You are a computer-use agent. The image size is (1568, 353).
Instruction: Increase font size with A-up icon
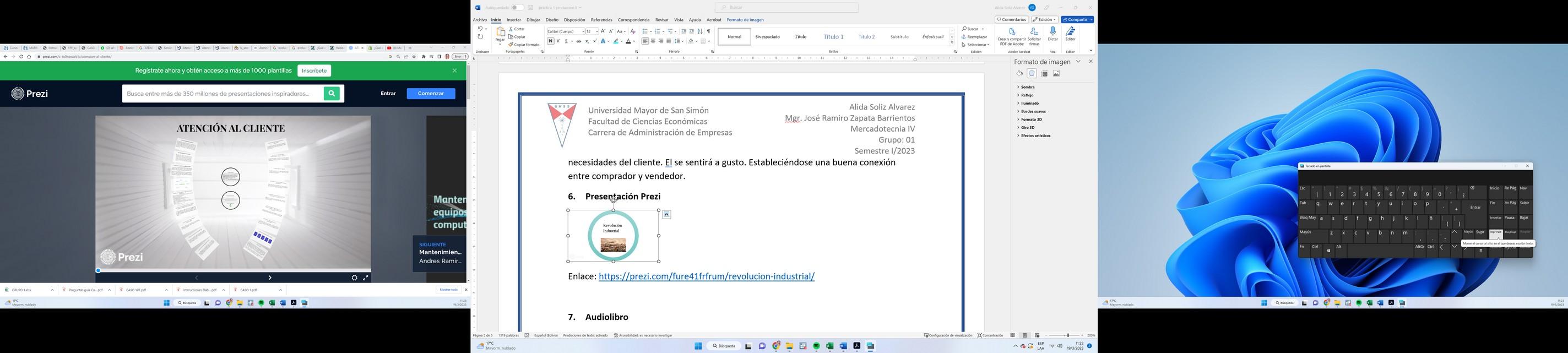(603, 31)
